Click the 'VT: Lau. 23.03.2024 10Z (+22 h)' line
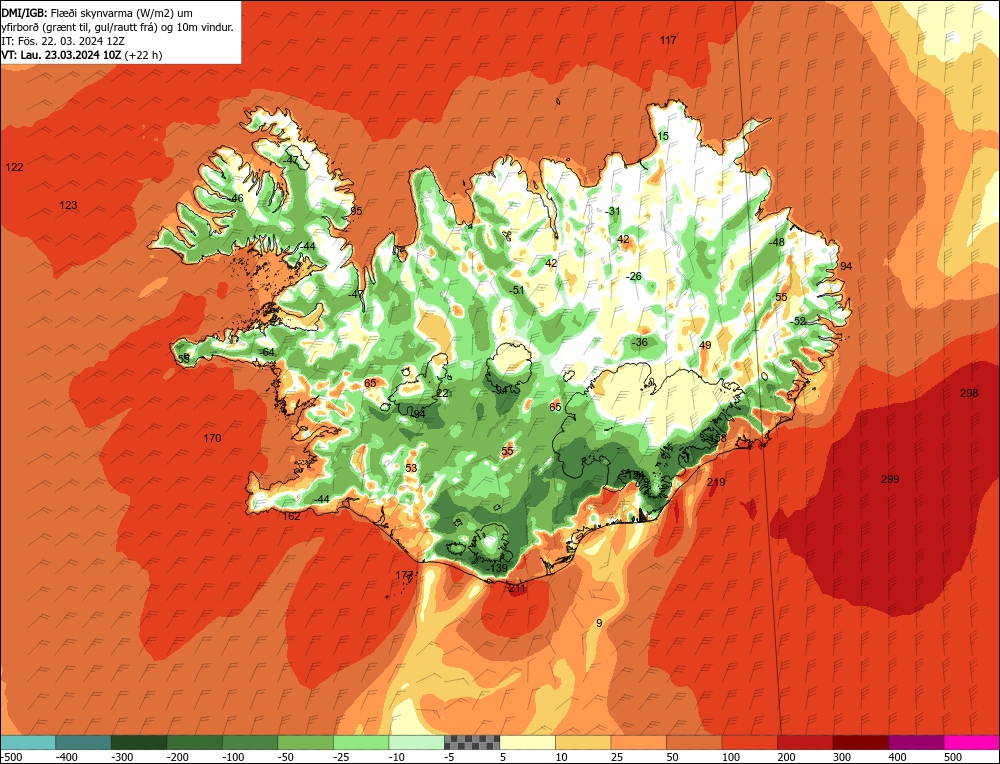The image size is (1000, 764). coord(82,55)
